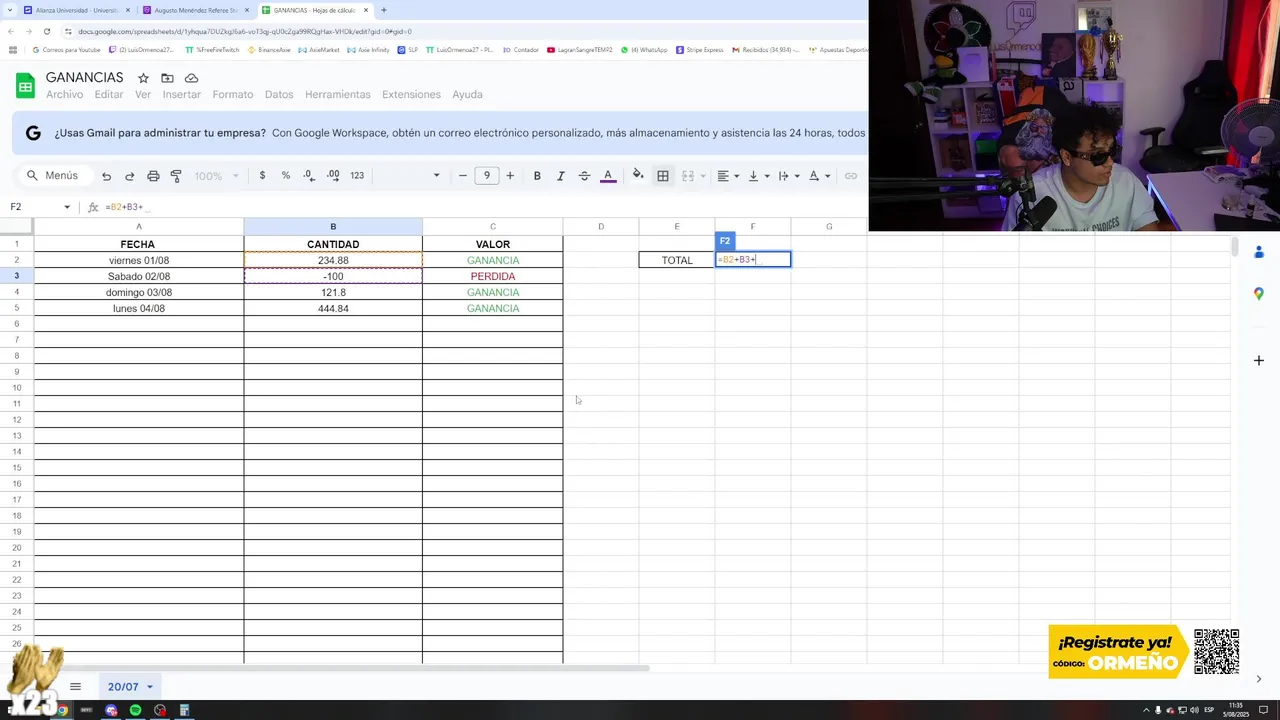Open Google Maps side panel icon

pyautogui.click(x=1259, y=293)
